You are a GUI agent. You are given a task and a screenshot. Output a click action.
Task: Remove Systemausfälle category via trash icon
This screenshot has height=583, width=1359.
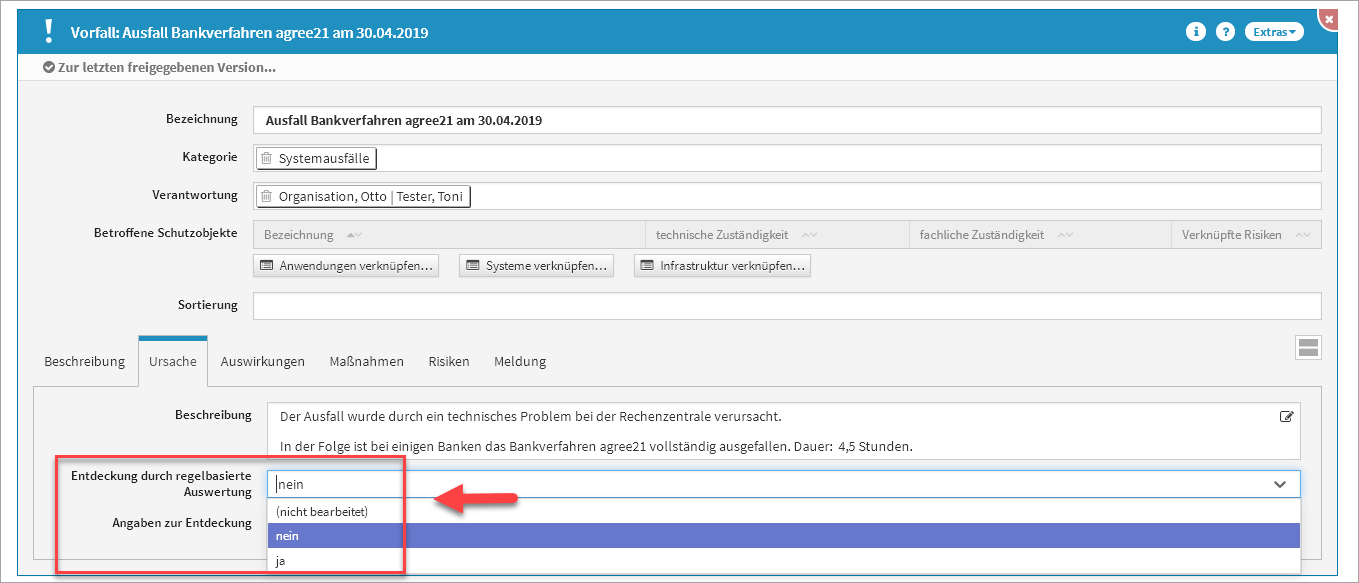(x=266, y=158)
